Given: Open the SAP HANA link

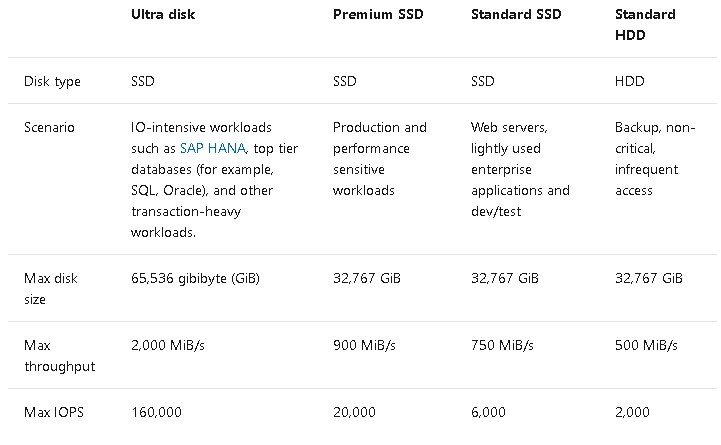Looking at the screenshot, I should [x=212, y=148].
